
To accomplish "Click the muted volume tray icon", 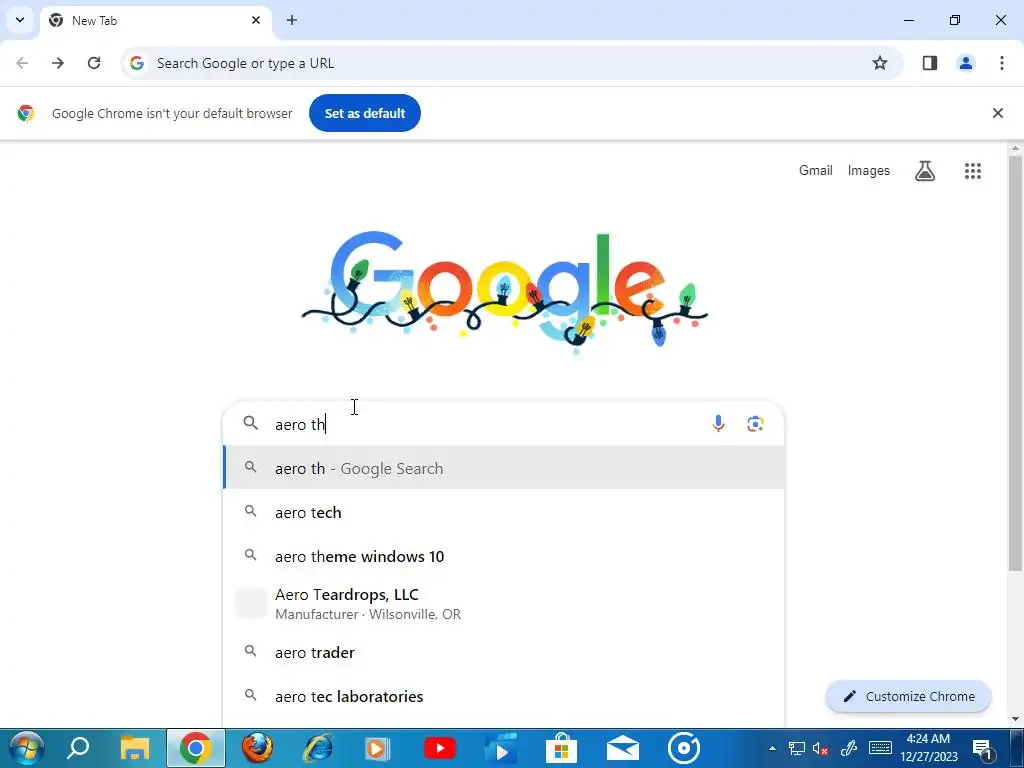I will coord(821,748).
